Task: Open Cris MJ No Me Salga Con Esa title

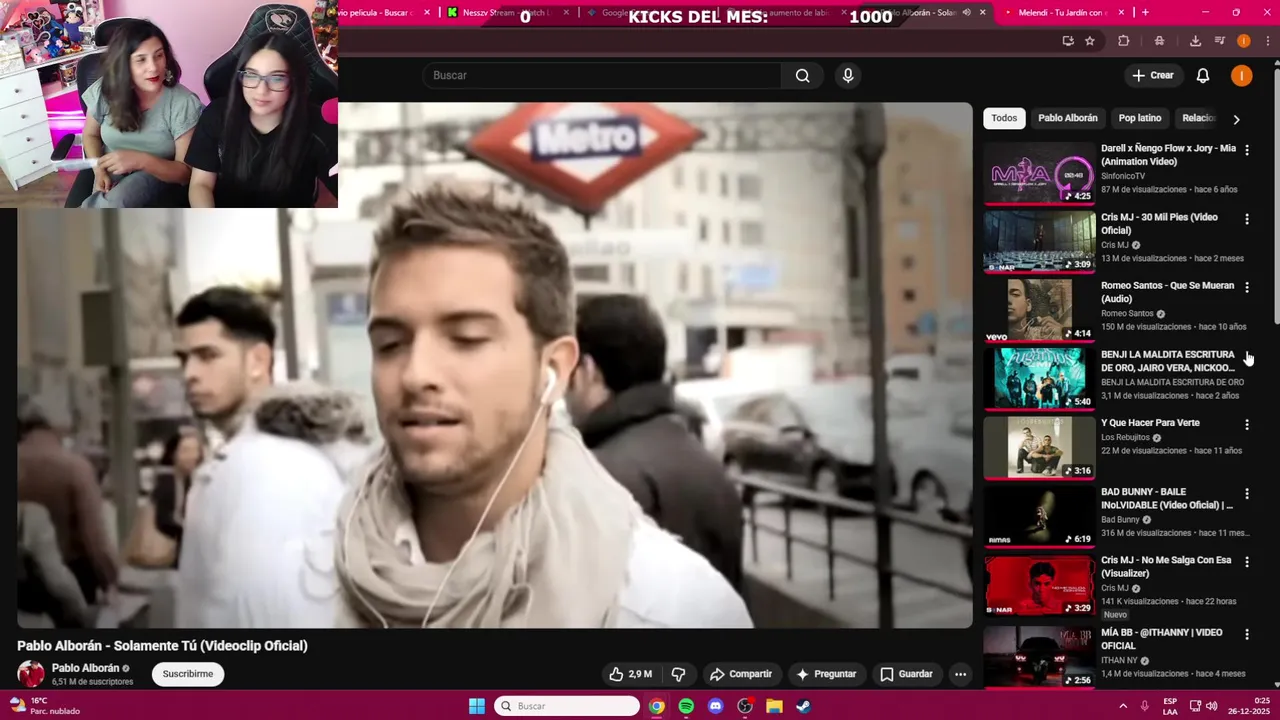Action: [x=1166, y=567]
